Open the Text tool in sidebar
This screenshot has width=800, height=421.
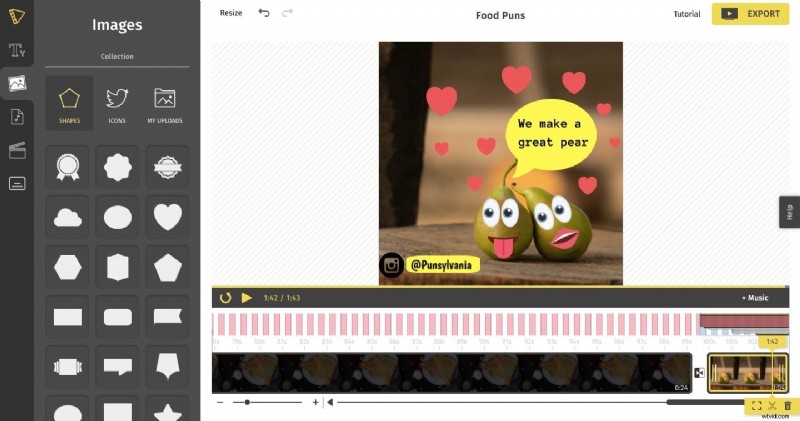pos(16,51)
